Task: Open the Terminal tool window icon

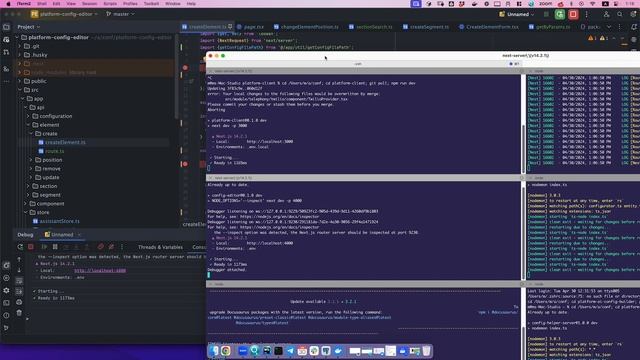Action: [6, 303]
